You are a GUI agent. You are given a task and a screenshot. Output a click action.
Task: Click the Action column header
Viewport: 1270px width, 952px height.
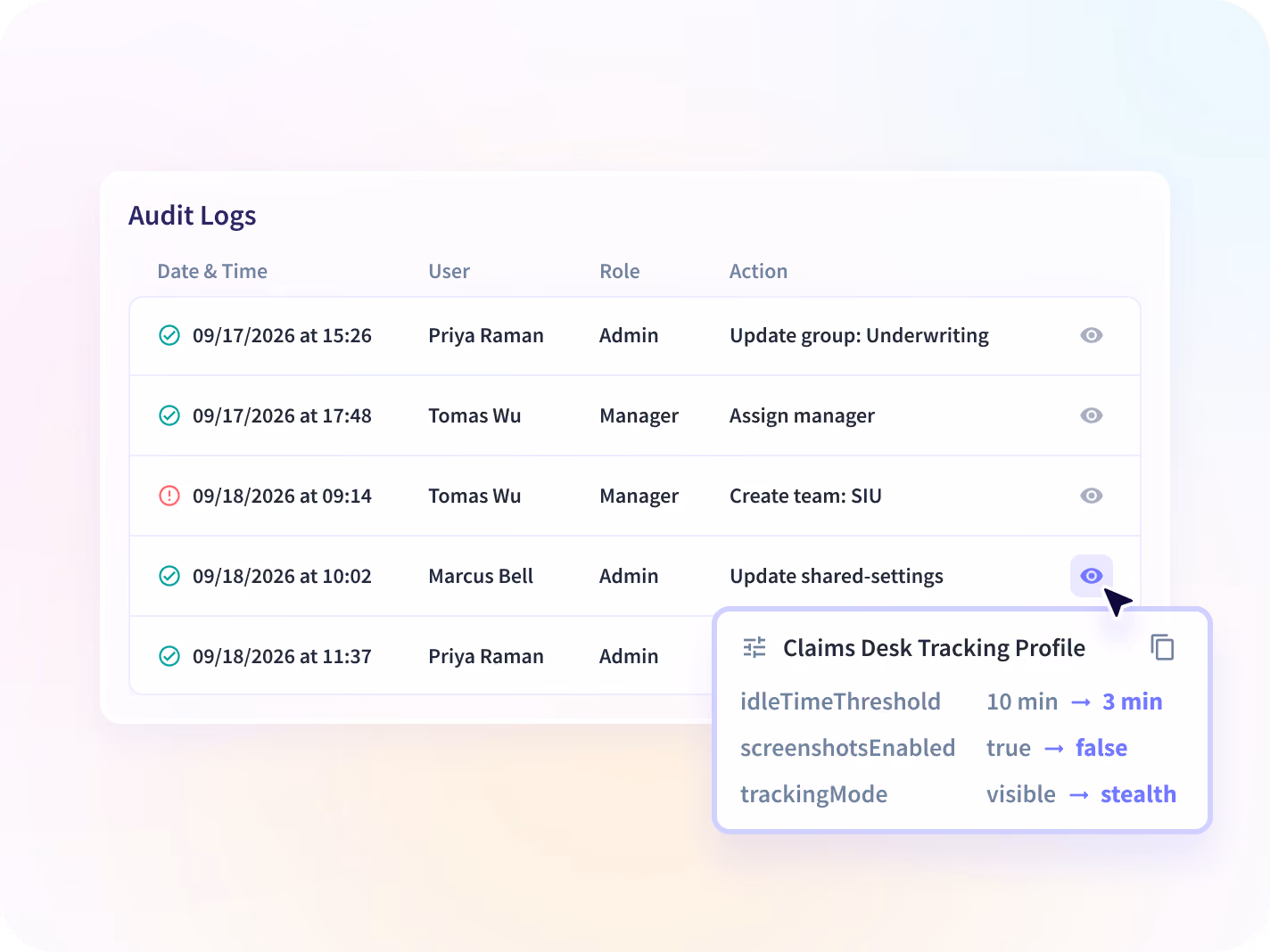[x=758, y=271]
